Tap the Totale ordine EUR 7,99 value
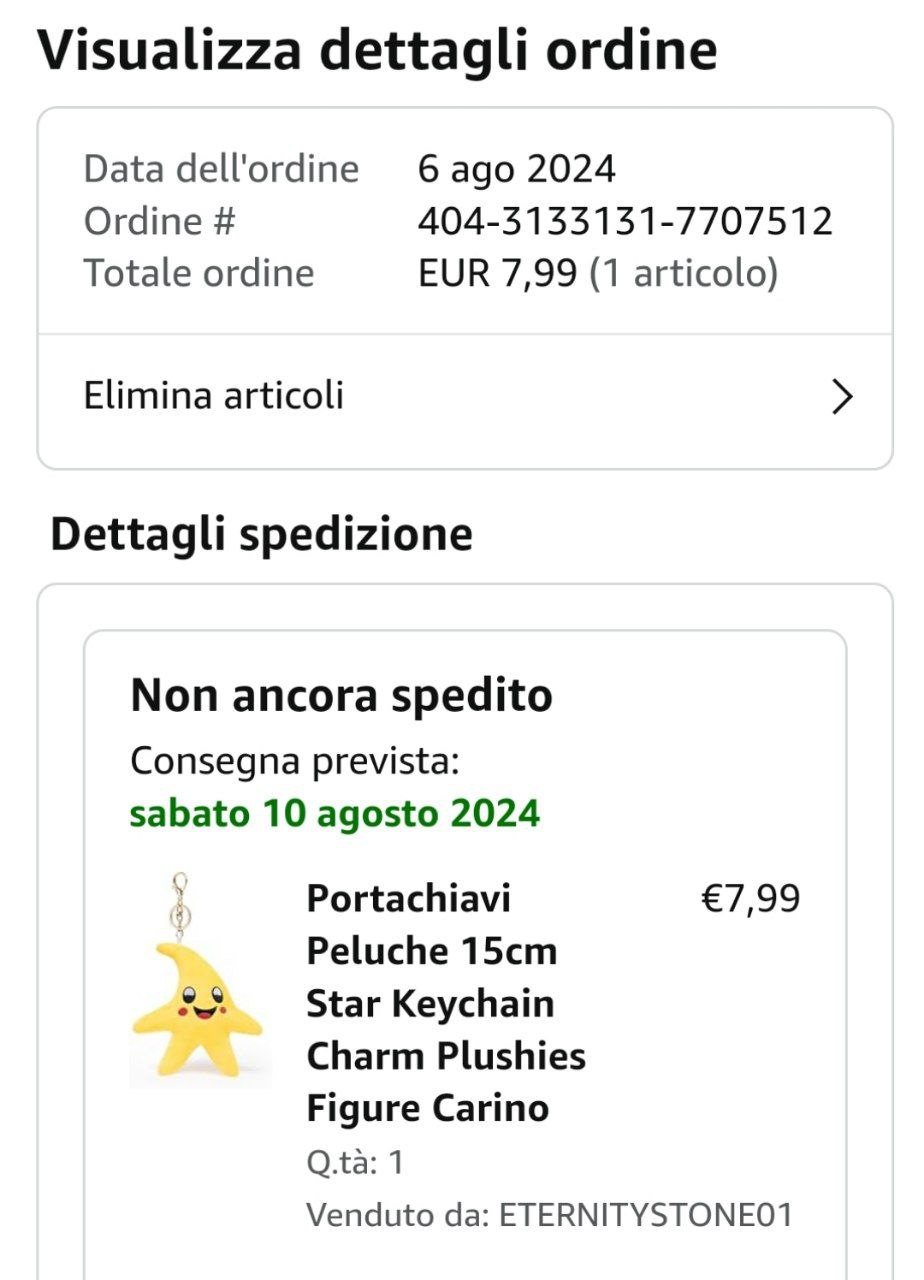924x1280 pixels. coord(597,273)
